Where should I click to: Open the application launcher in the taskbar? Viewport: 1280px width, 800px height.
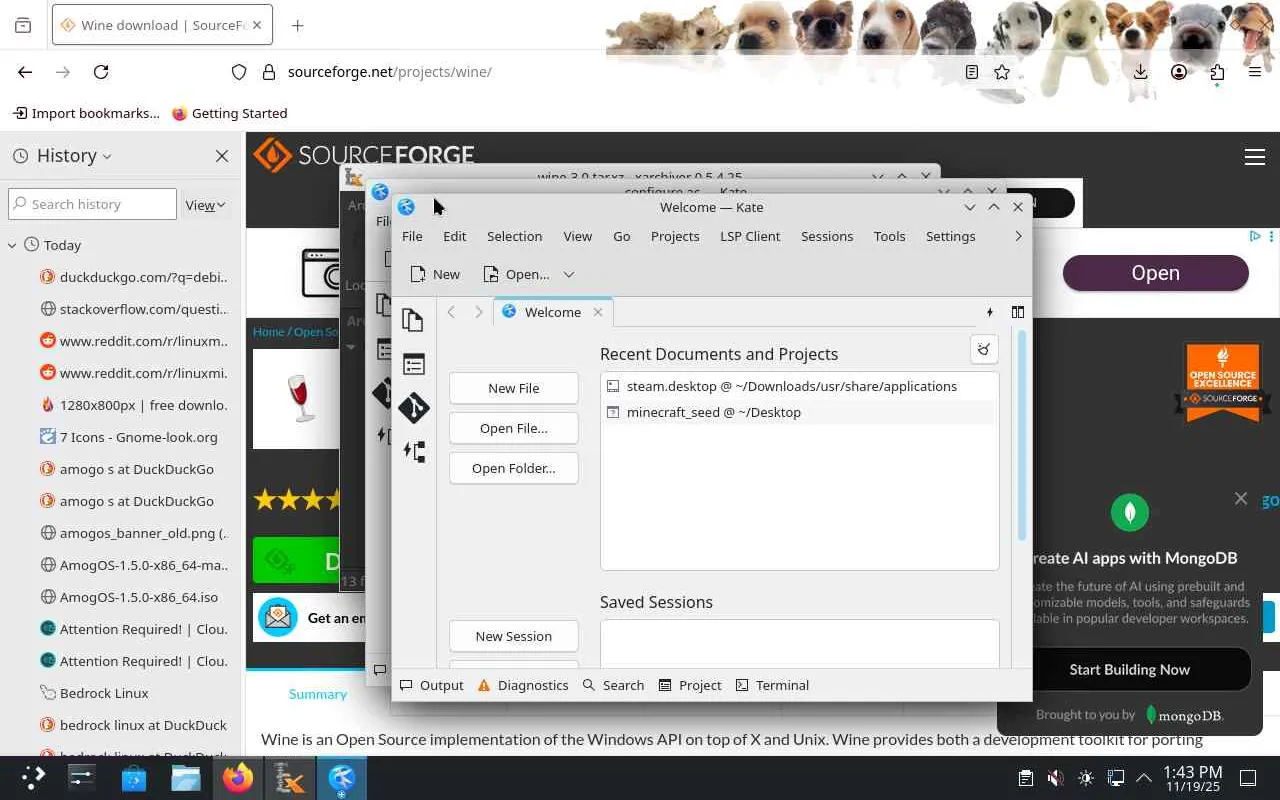click(33, 778)
